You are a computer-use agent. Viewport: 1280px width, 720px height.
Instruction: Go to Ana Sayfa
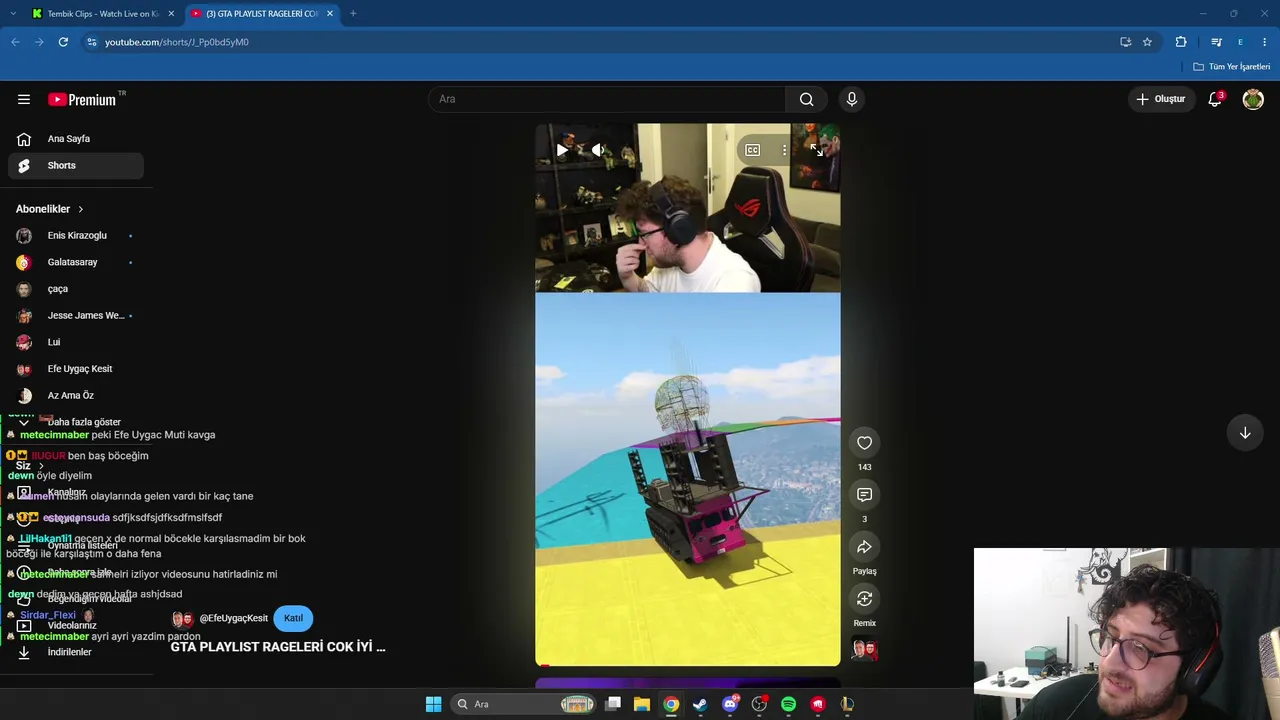(76, 139)
